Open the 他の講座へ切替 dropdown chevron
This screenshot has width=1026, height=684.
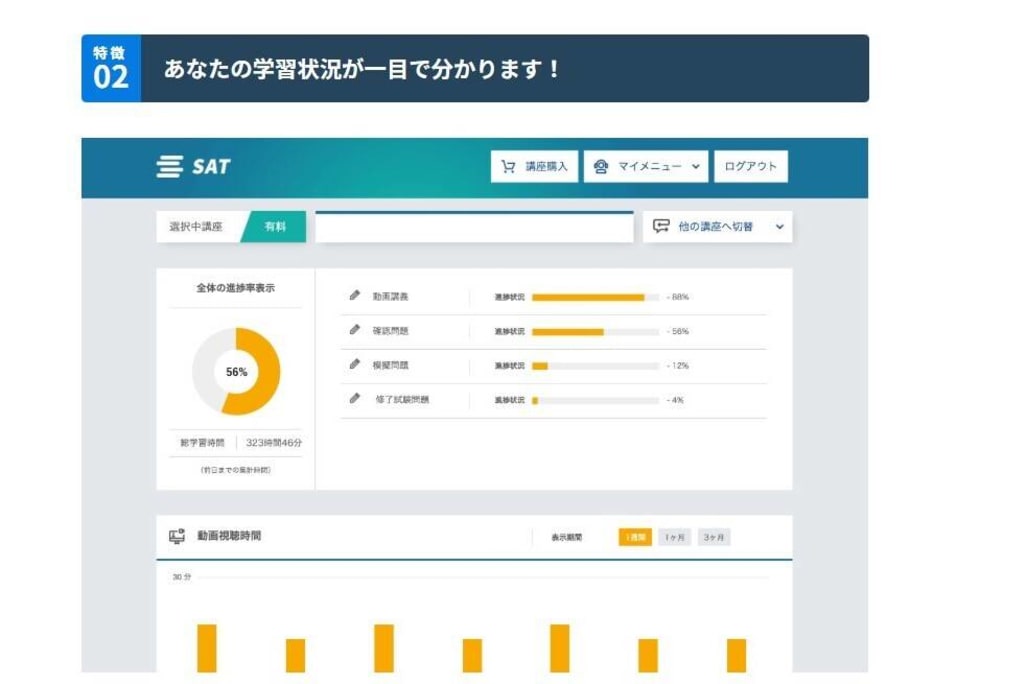click(x=779, y=227)
